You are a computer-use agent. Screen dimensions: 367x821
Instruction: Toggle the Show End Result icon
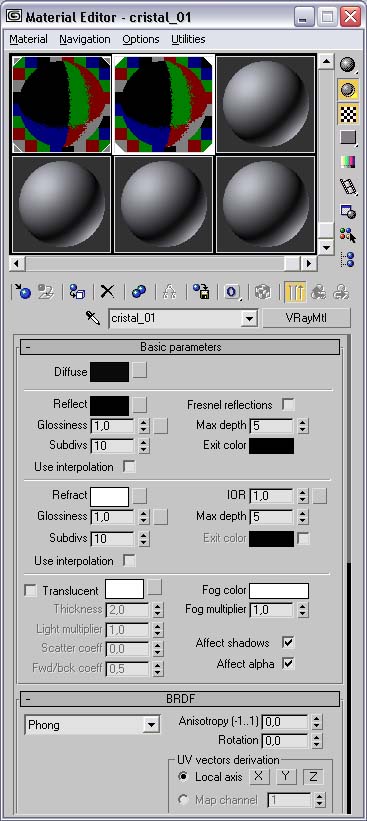point(295,292)
